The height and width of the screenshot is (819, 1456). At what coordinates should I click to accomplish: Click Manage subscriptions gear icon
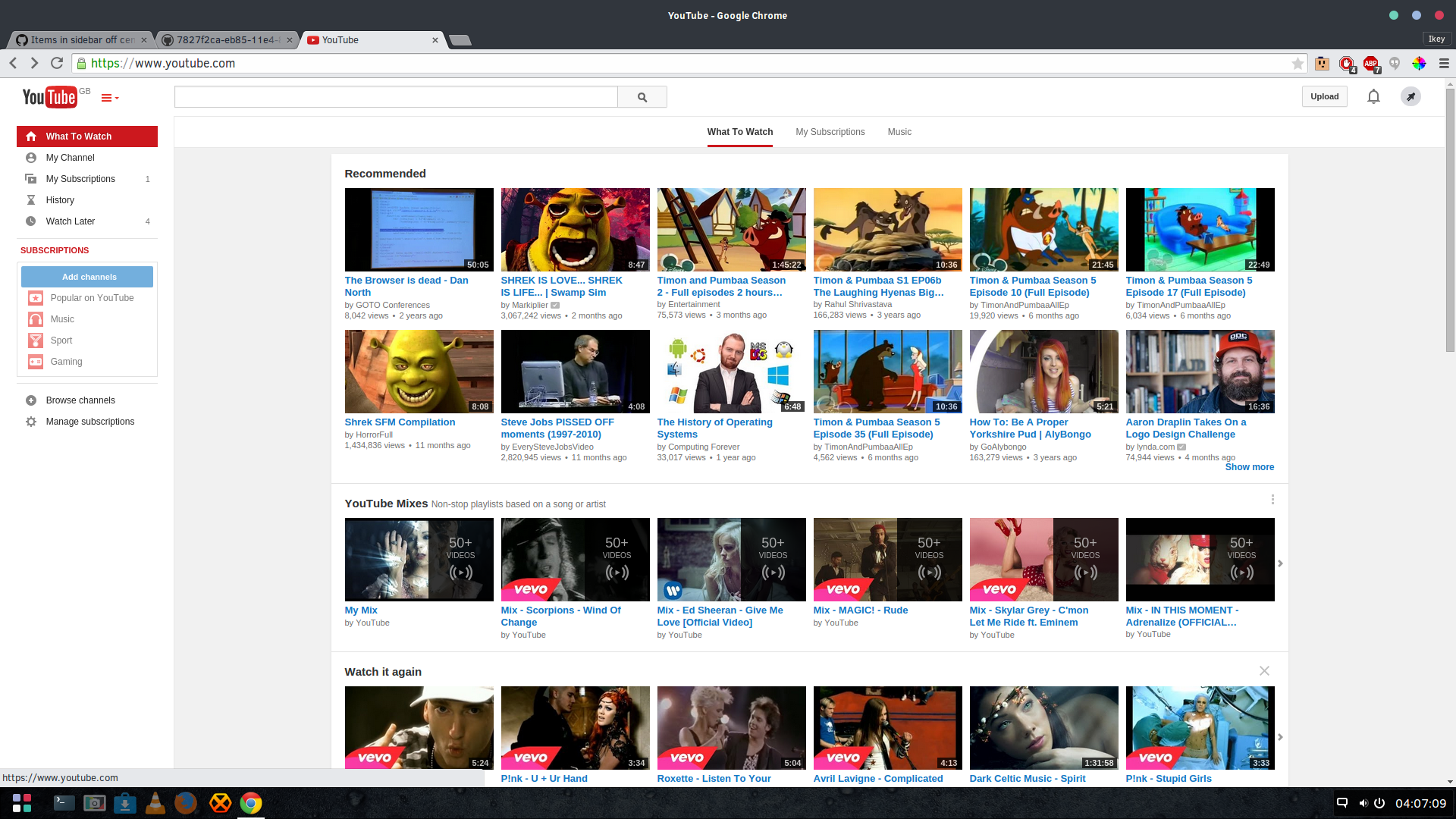(31, 422)
